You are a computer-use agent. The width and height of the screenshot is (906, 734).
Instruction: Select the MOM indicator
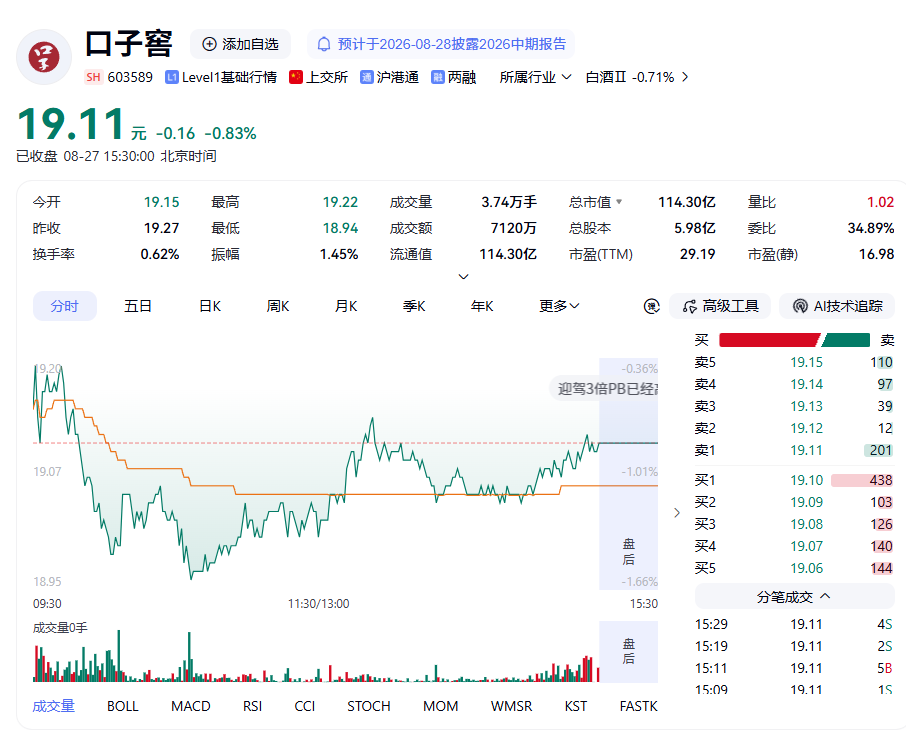click(x=440, y=706)
